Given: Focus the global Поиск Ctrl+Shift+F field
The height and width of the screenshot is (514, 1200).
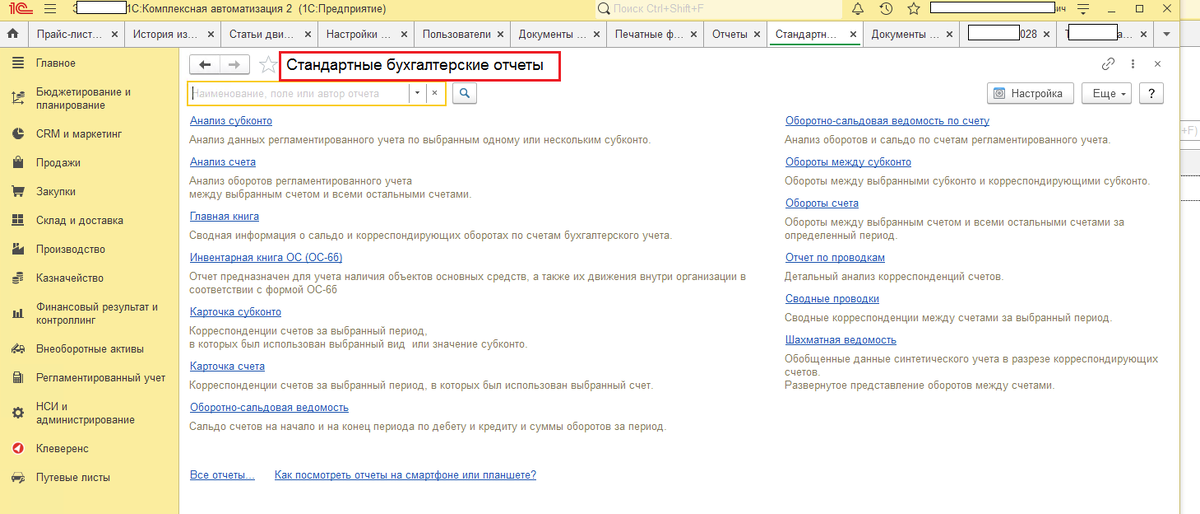Looking at the screenshot, I should pos(720,9).
